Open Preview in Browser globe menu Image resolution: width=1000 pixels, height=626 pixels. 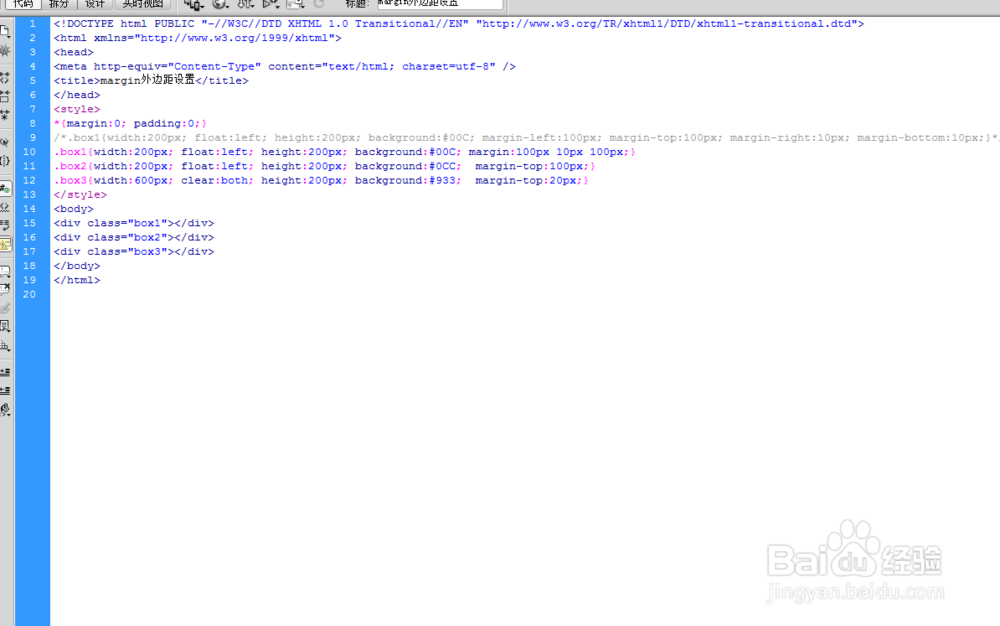point(221,4)
